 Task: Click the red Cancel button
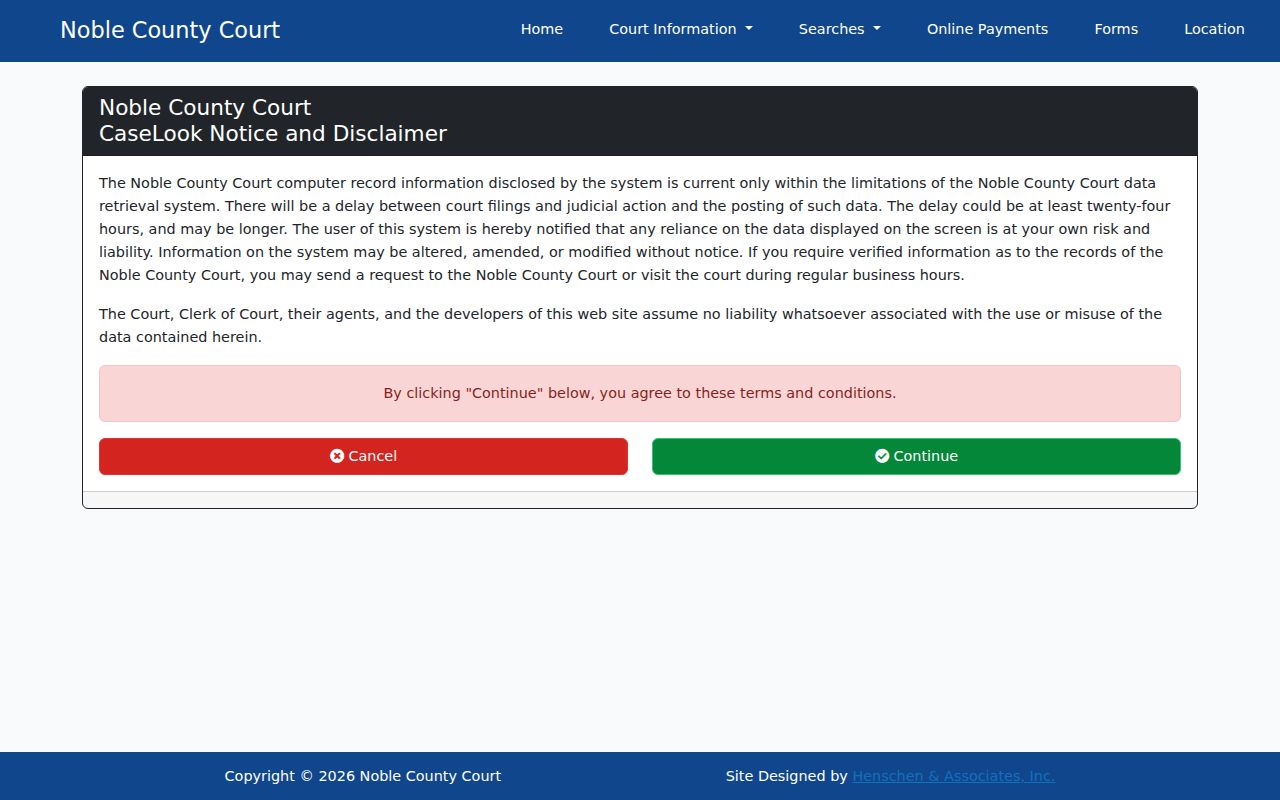tap(363, 456)
